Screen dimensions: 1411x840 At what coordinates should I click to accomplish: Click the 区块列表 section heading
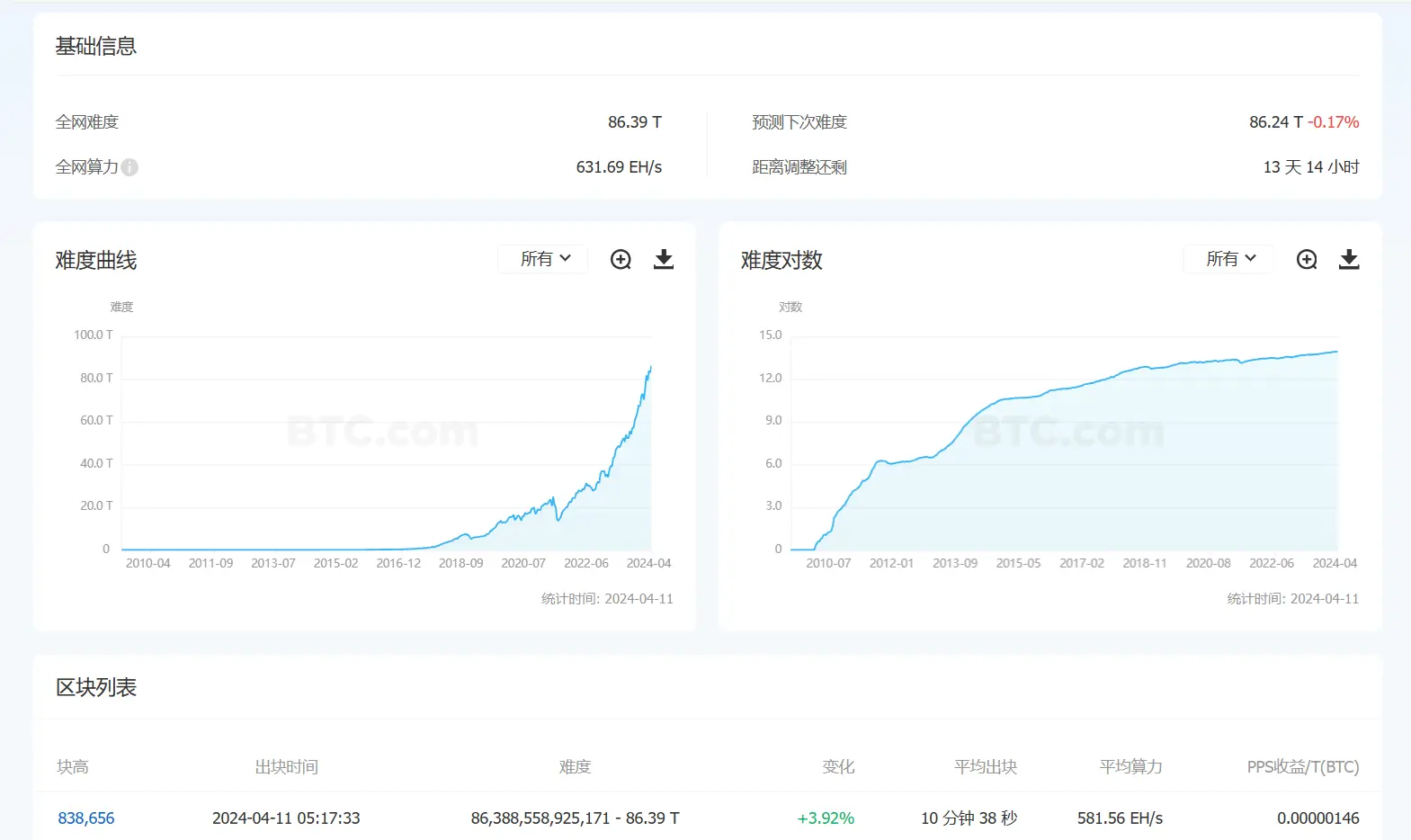point(96,688)
